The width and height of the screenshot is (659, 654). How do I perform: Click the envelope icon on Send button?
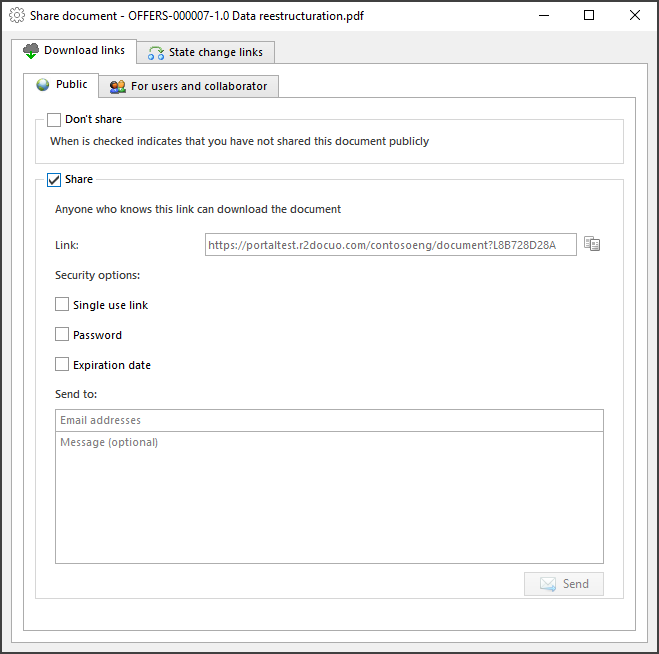point(548,584)
